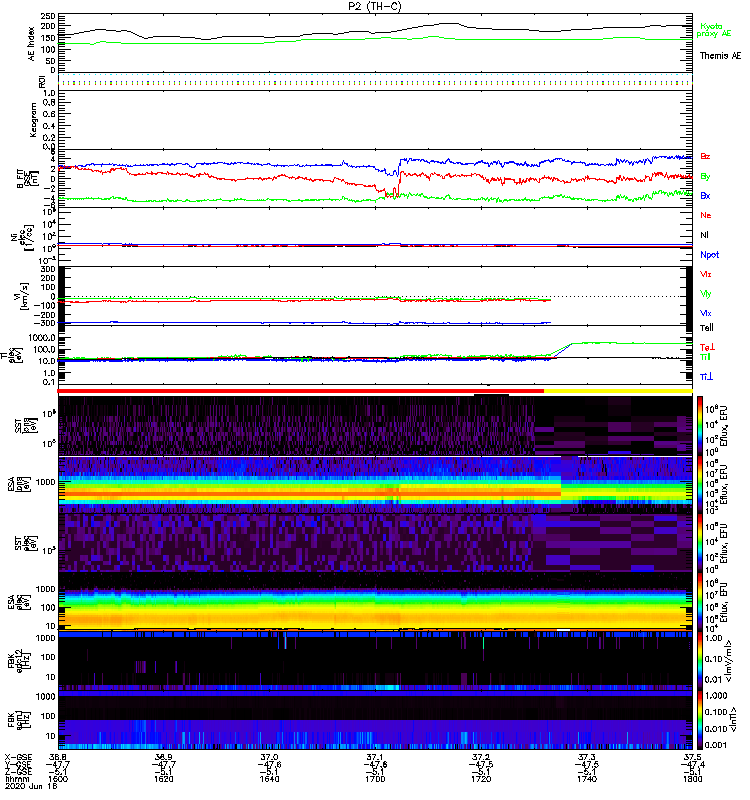This screenshot has height=800, width=750.
Task: Click the Y-GSE value "-47.4"
Action: click(x=693, y=764)
